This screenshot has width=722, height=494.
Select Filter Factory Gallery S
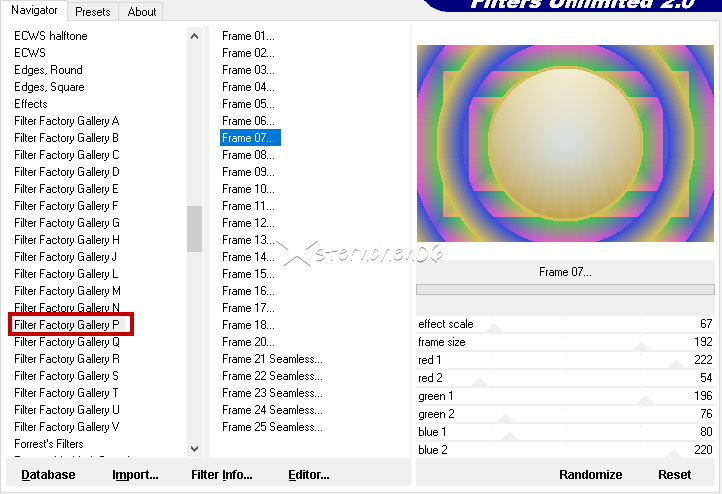tap(66, 376)
